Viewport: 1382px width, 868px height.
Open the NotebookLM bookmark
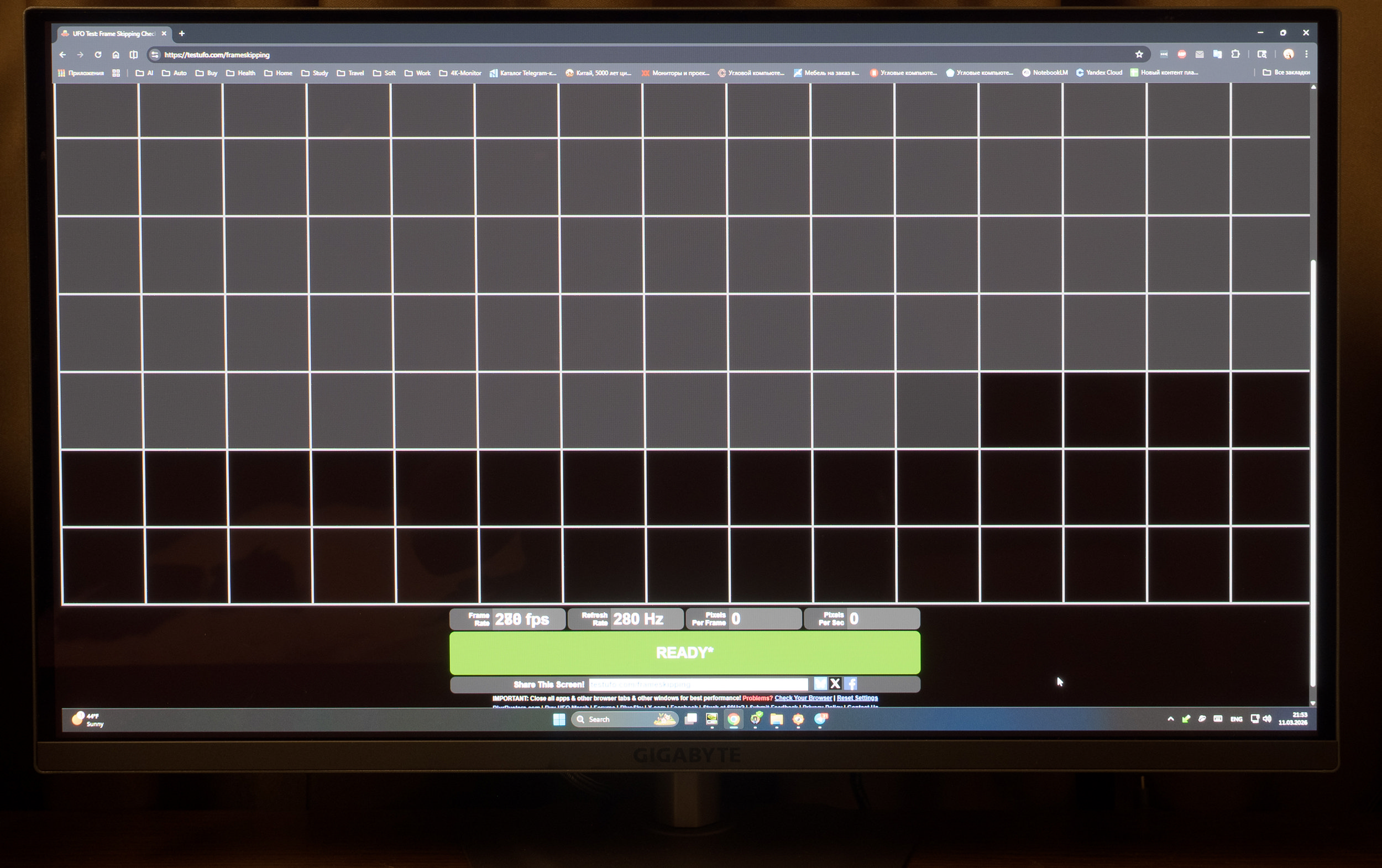pyautogui.click(x=1045, y=72)
